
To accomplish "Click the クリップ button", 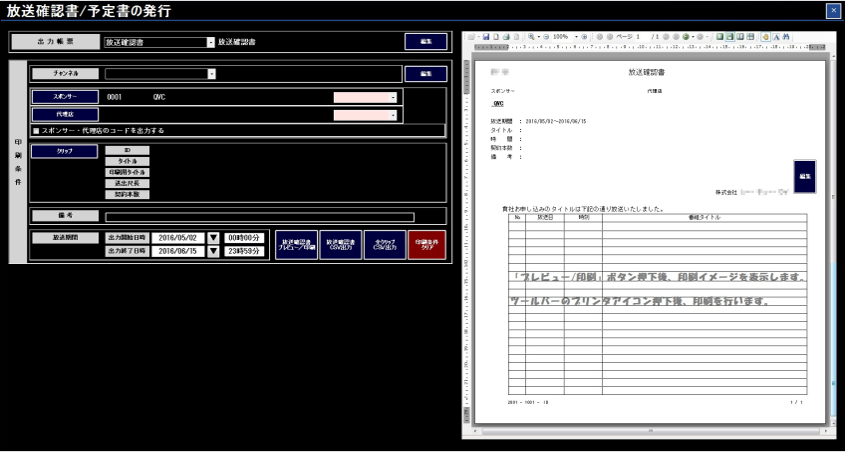I will 65,151.
